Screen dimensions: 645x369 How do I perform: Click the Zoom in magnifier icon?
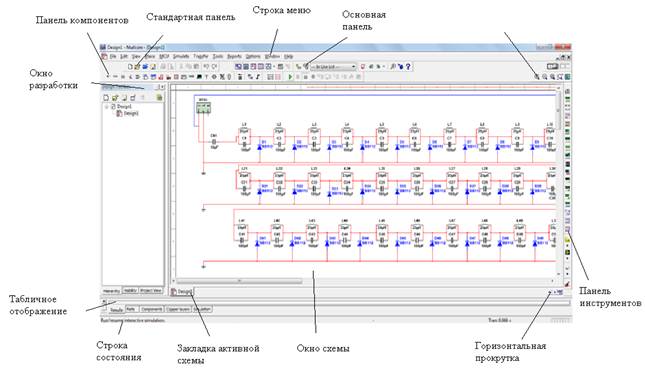pos(537,77)
